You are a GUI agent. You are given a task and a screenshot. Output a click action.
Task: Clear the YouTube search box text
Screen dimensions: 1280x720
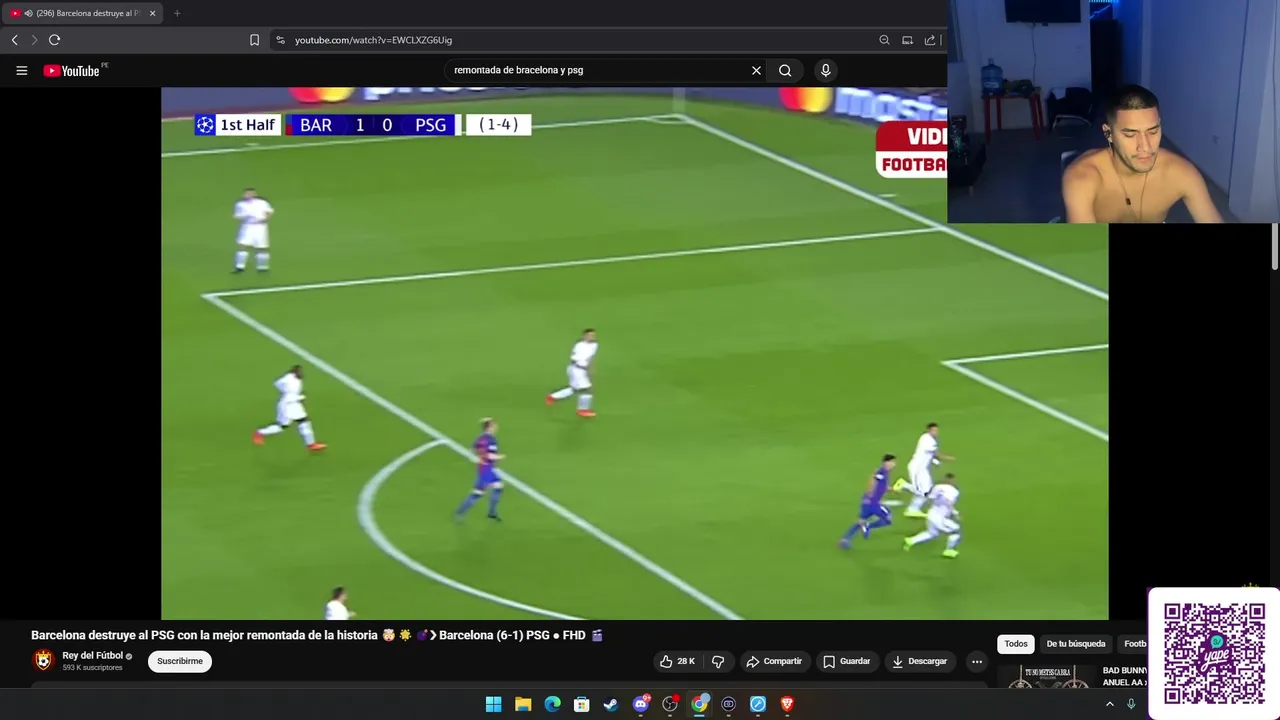coord(756,70)
